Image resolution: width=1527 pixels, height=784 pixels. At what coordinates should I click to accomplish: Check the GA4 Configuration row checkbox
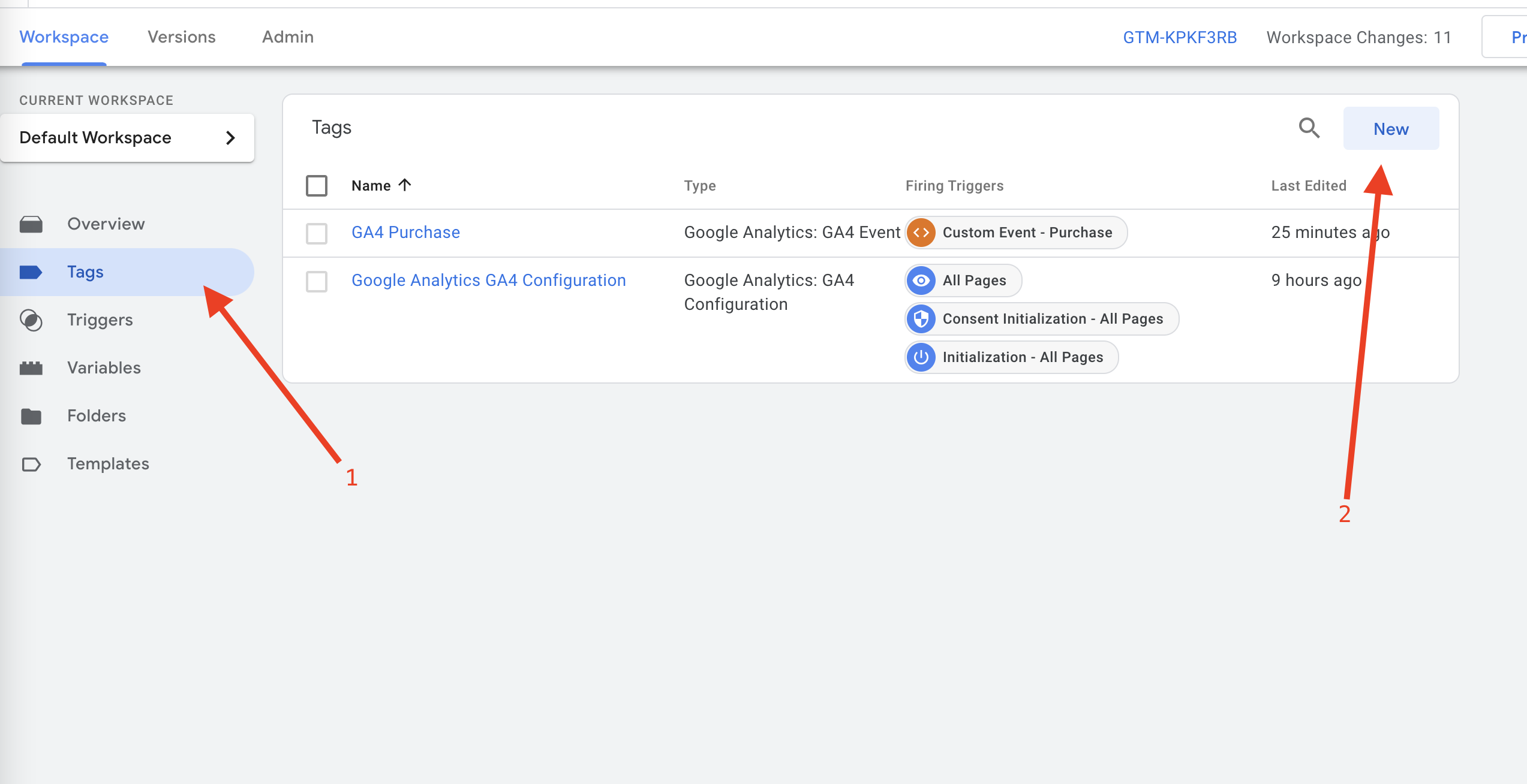[x=317, y=281]
